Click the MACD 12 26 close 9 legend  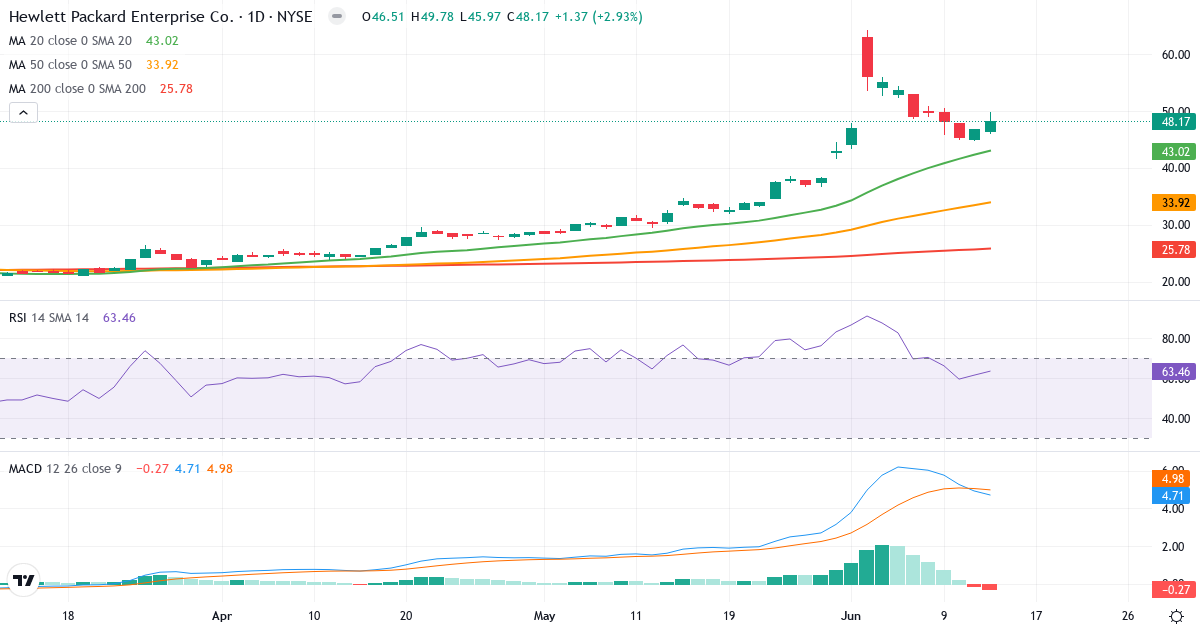[65, 468]
